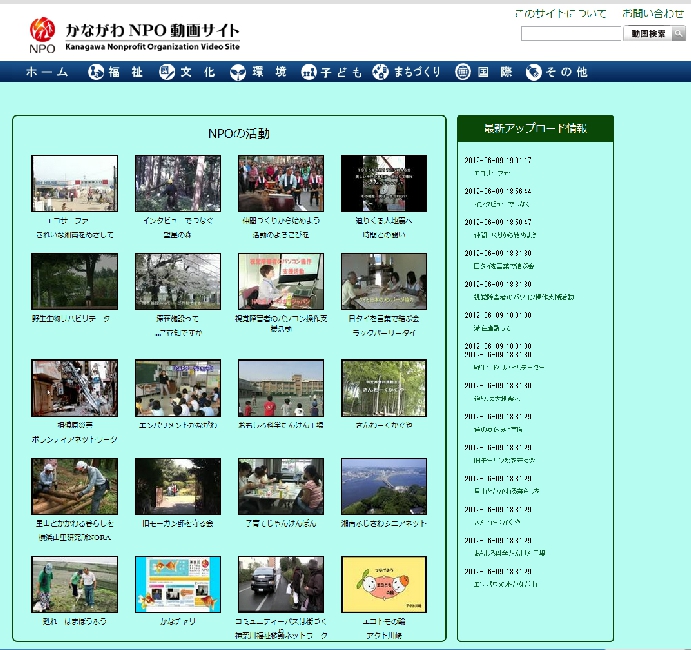This screenshot has height=650, width=691.
Task: Open the schoolyard with children thumbnail
Action: pyautogui.click(x=281, y=388)
